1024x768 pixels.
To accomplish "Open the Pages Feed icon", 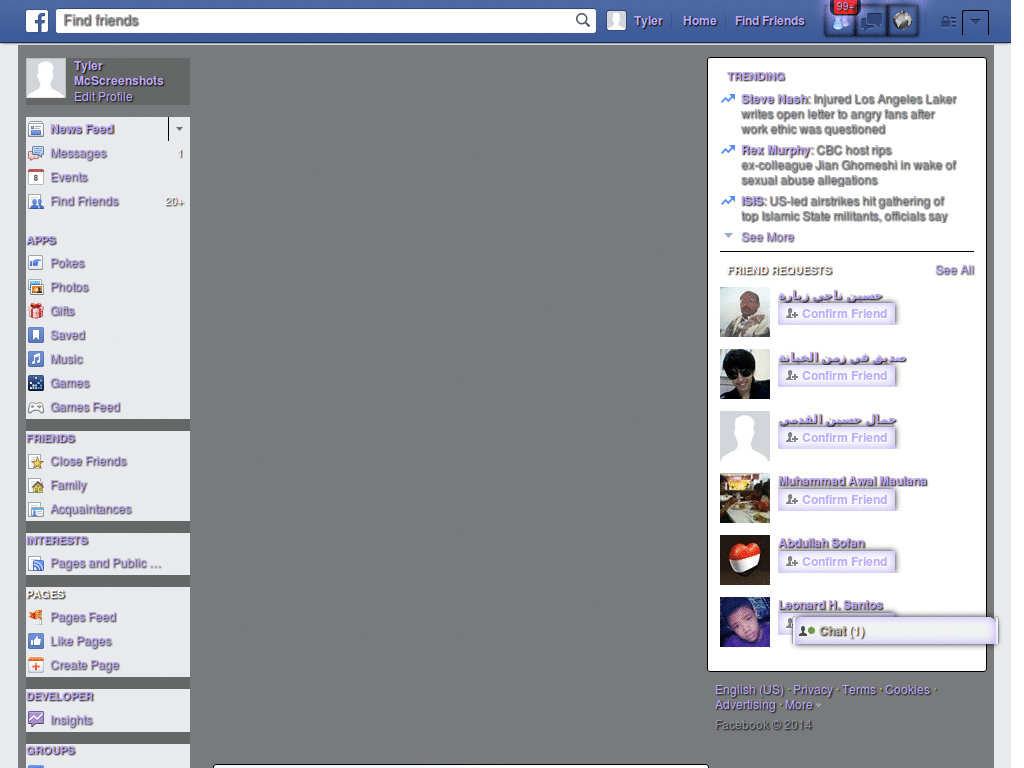I will point(37,617).
